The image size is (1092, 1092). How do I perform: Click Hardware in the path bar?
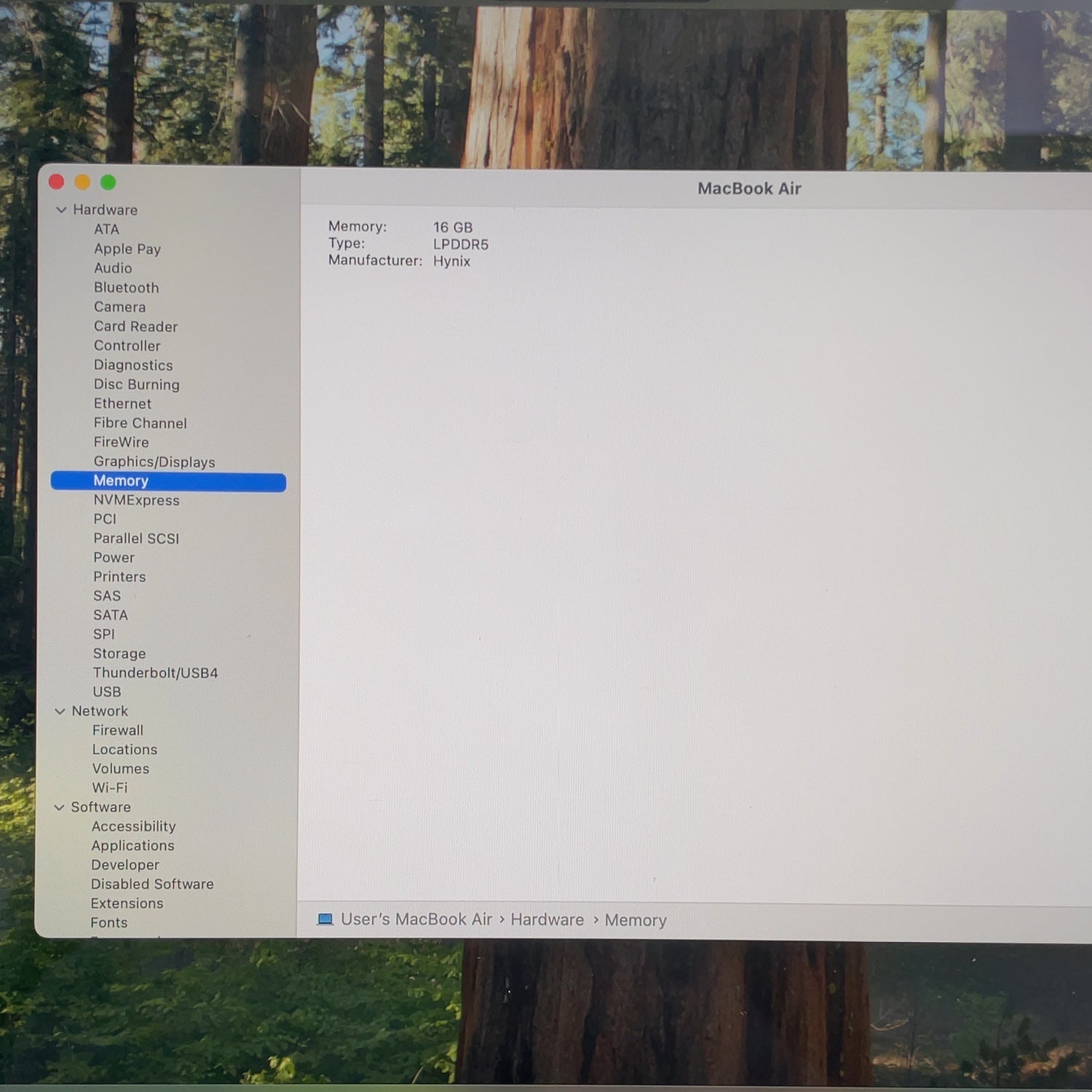(547, 920)
